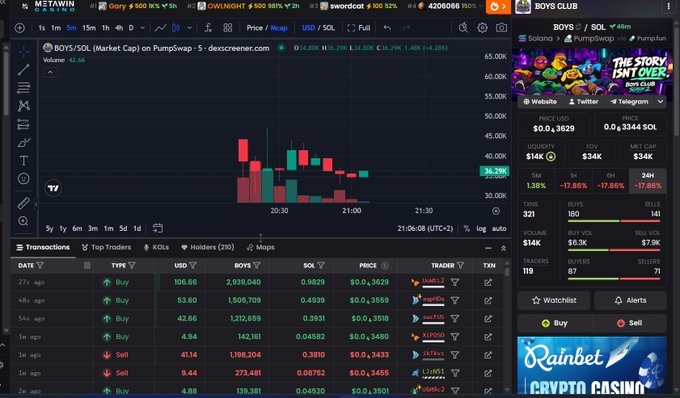Add a symbol to compare with plus icon
The height and width of the screenshot is (398, 680).
coord(20,28)
